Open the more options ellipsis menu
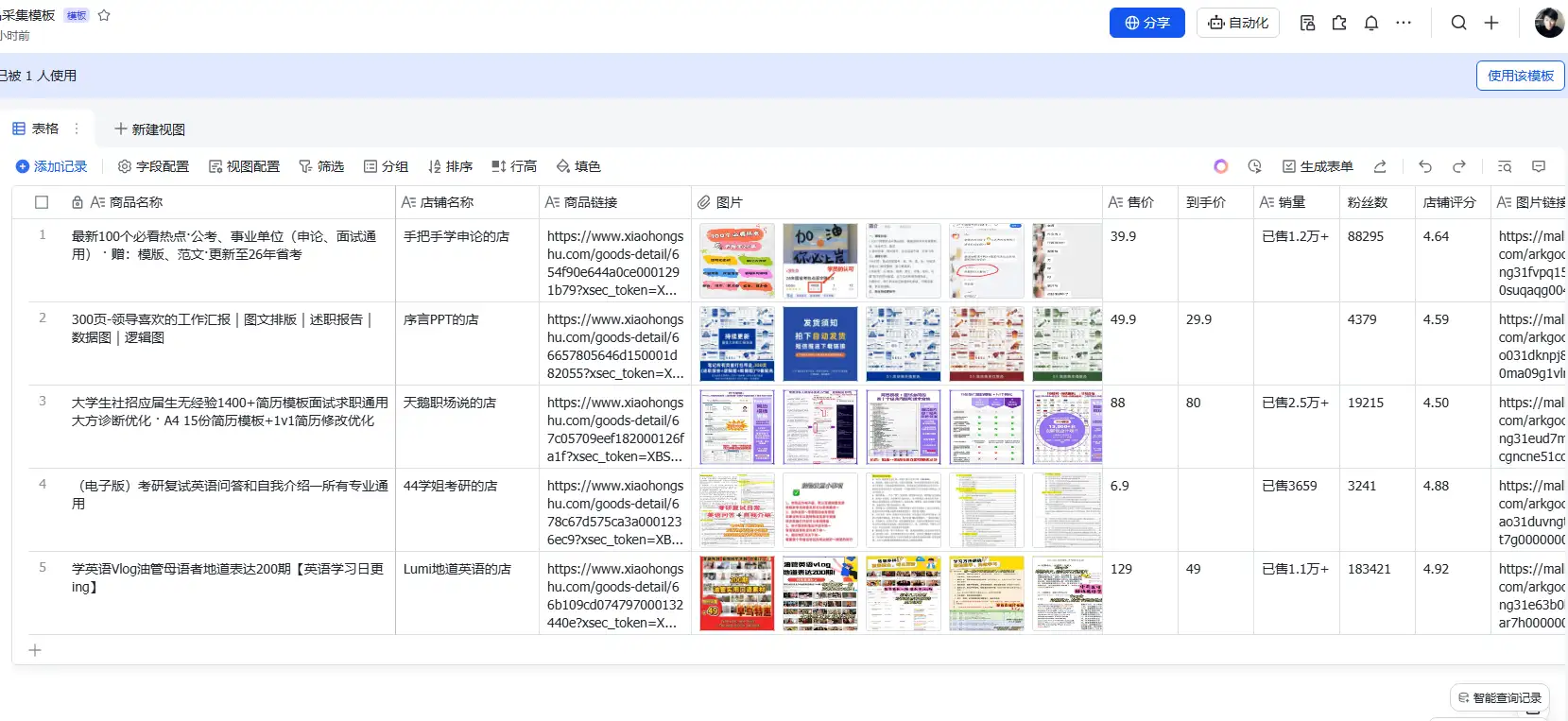This screenshot has width=1568, height=721. pyautogui.click(x=1404, y=23)
